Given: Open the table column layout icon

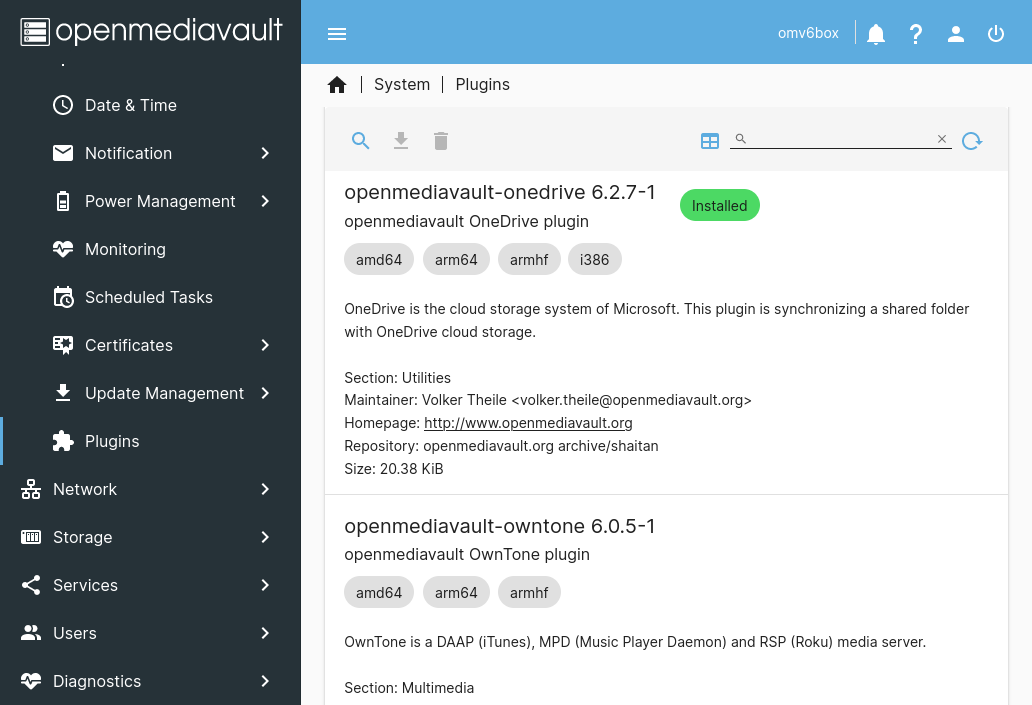Looking at the screenshot, I should [710, 141].
